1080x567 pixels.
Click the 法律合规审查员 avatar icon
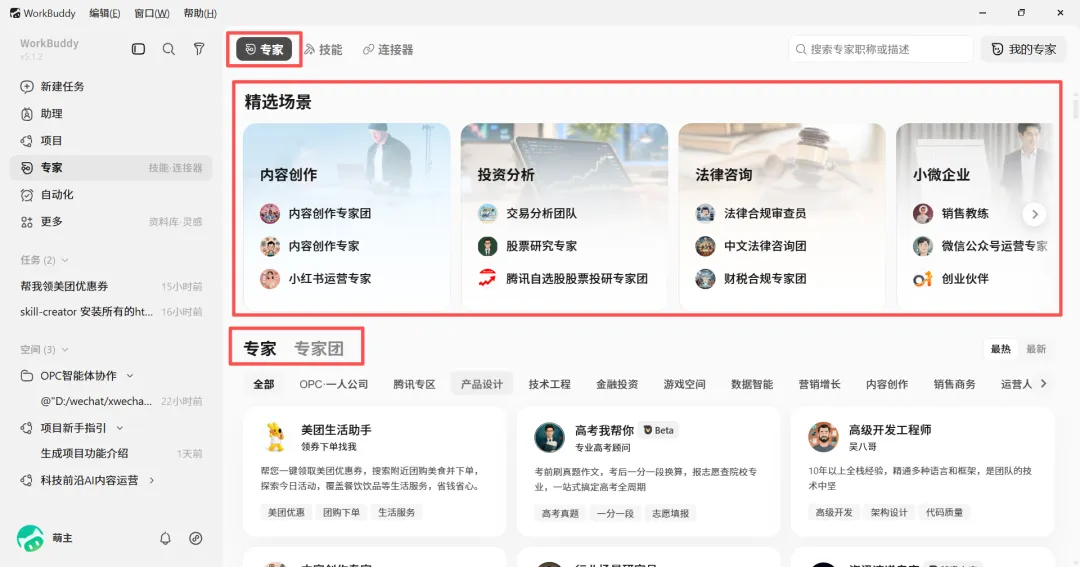pos(705,214)
